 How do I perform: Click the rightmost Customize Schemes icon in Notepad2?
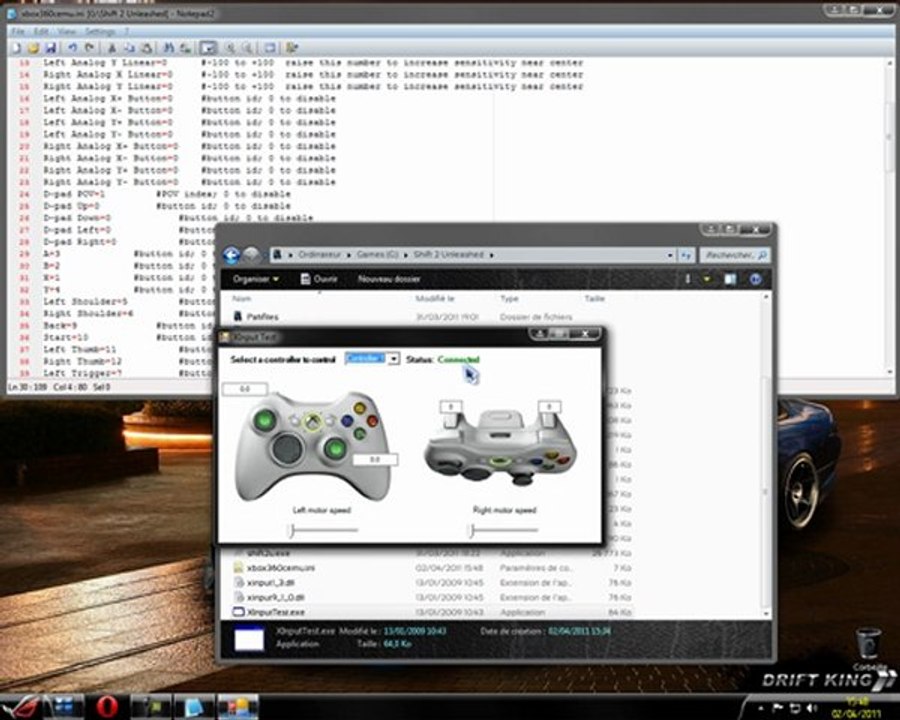pos(292,48)
